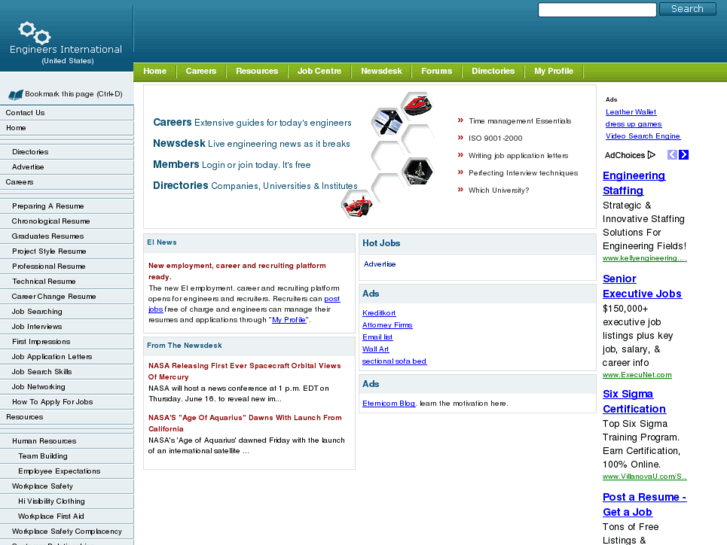Open How To Apply For Jobs item
This screenshot has height=545, width=727.
click(67, 402)
